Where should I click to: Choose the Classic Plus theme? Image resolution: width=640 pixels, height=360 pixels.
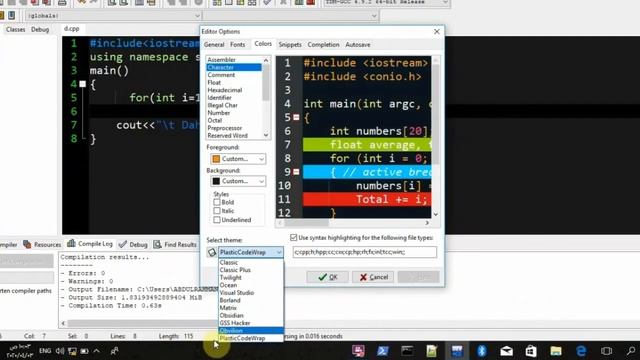[x=251, y=270]
